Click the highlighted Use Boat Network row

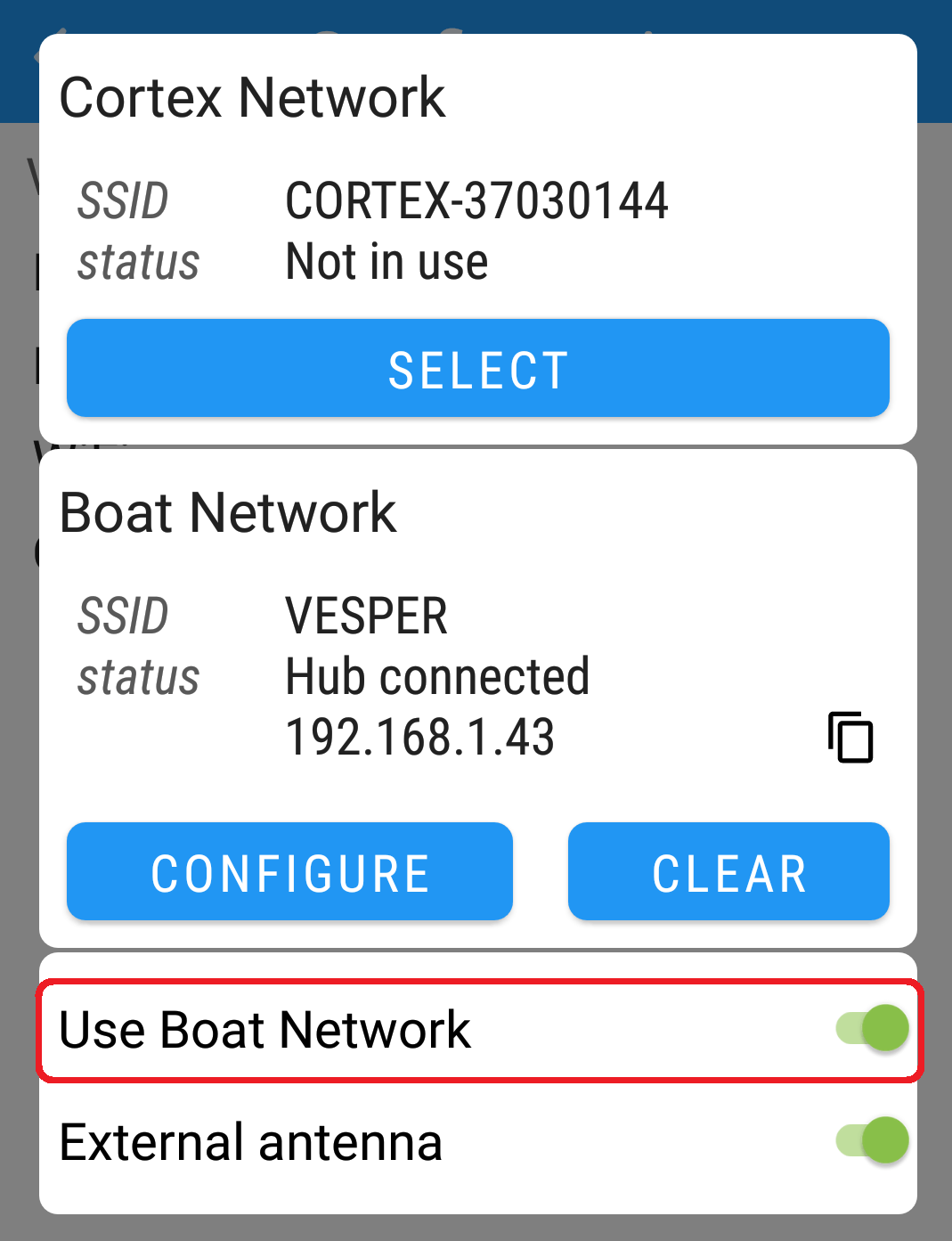tap(267, 1030)
